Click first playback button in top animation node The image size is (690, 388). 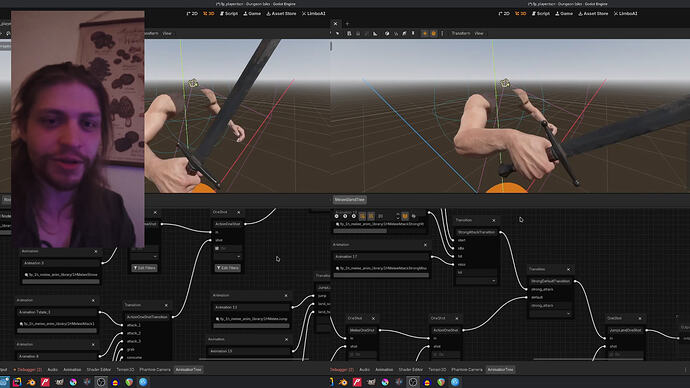point(337,216)
